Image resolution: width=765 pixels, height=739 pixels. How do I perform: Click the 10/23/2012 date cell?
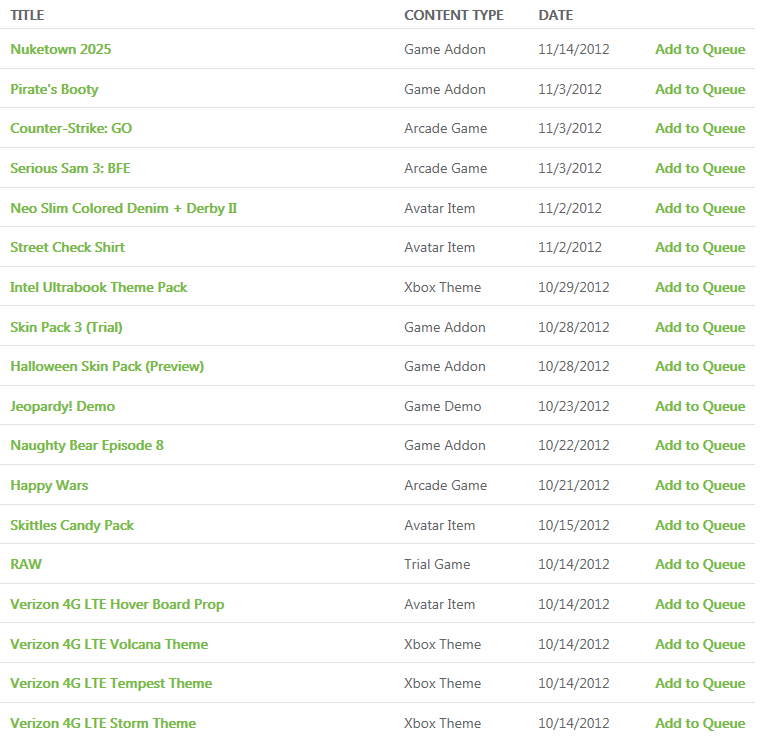coord(574,406)
